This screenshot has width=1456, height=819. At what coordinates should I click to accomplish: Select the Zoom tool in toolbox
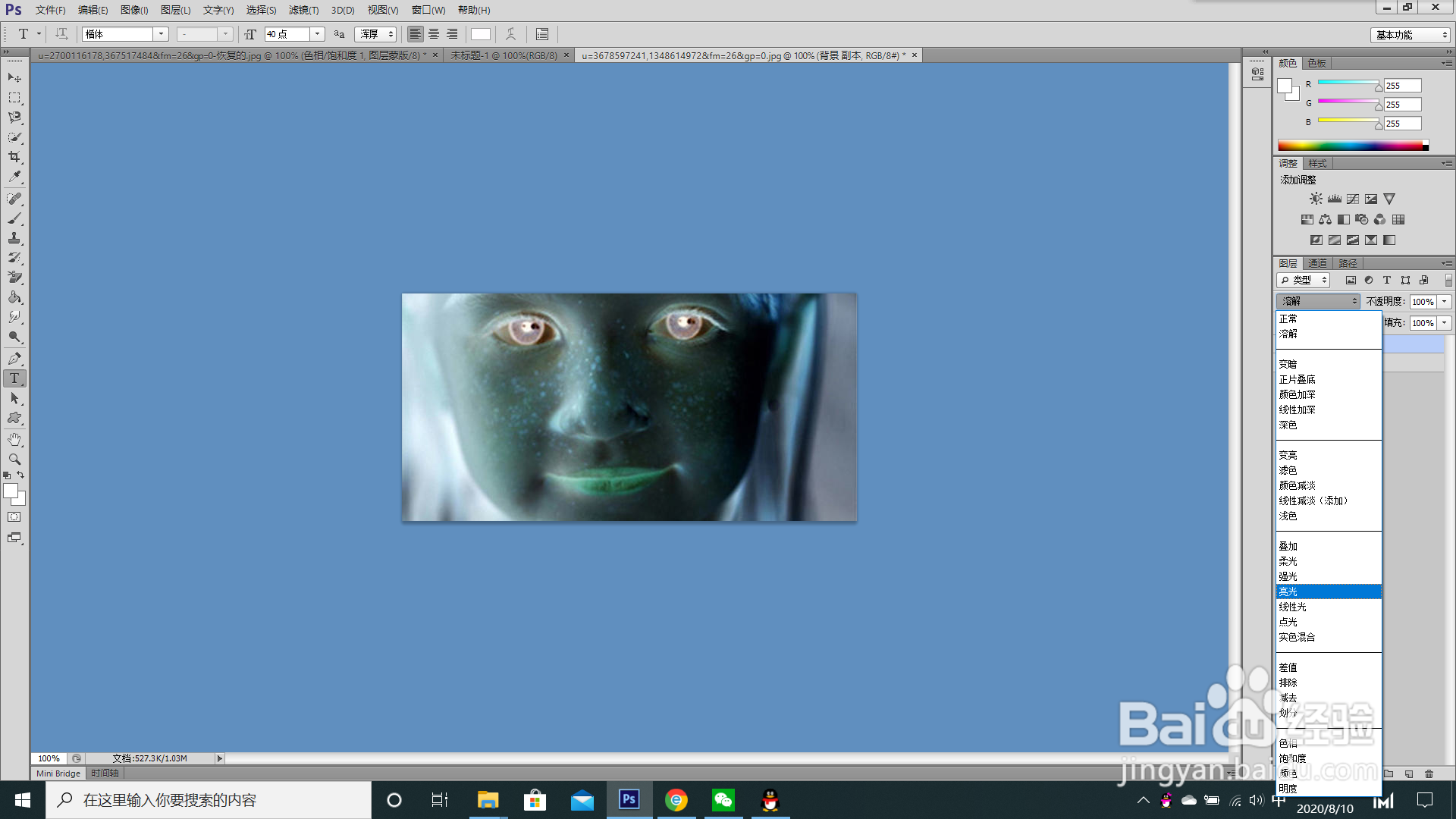click(x=14, y=459)
